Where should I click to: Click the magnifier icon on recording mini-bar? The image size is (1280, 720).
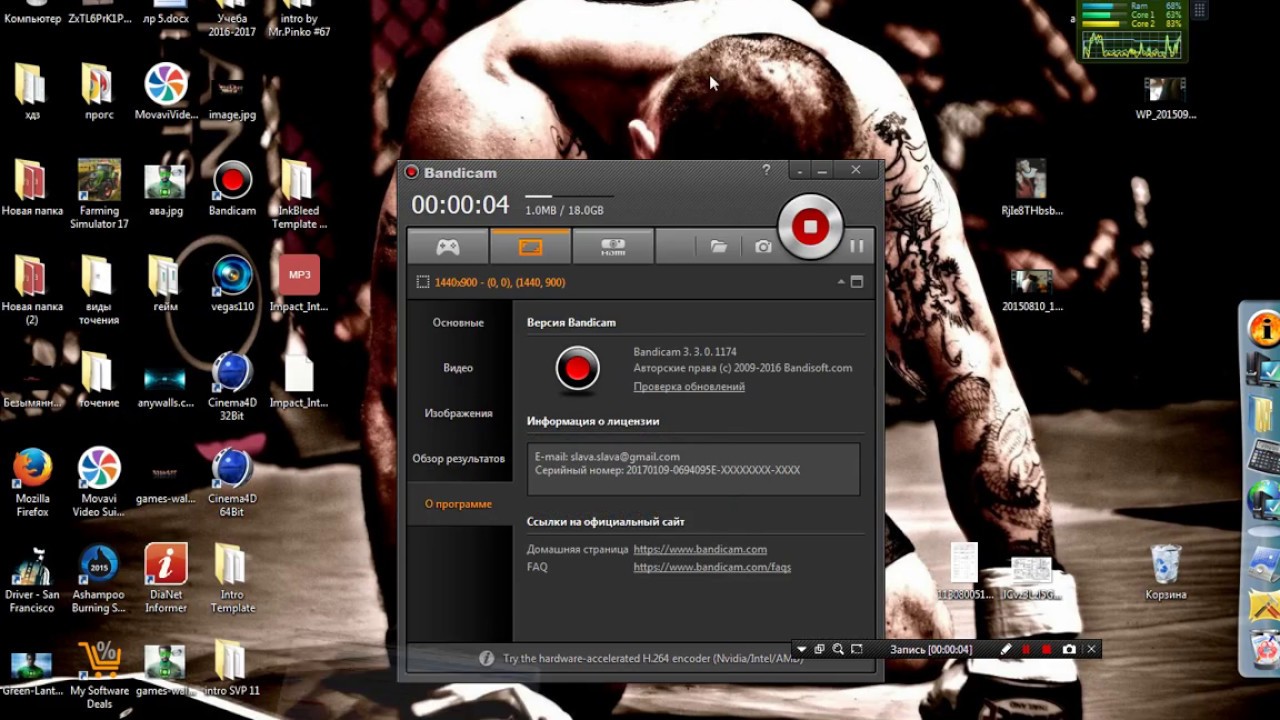click(838, 649)
